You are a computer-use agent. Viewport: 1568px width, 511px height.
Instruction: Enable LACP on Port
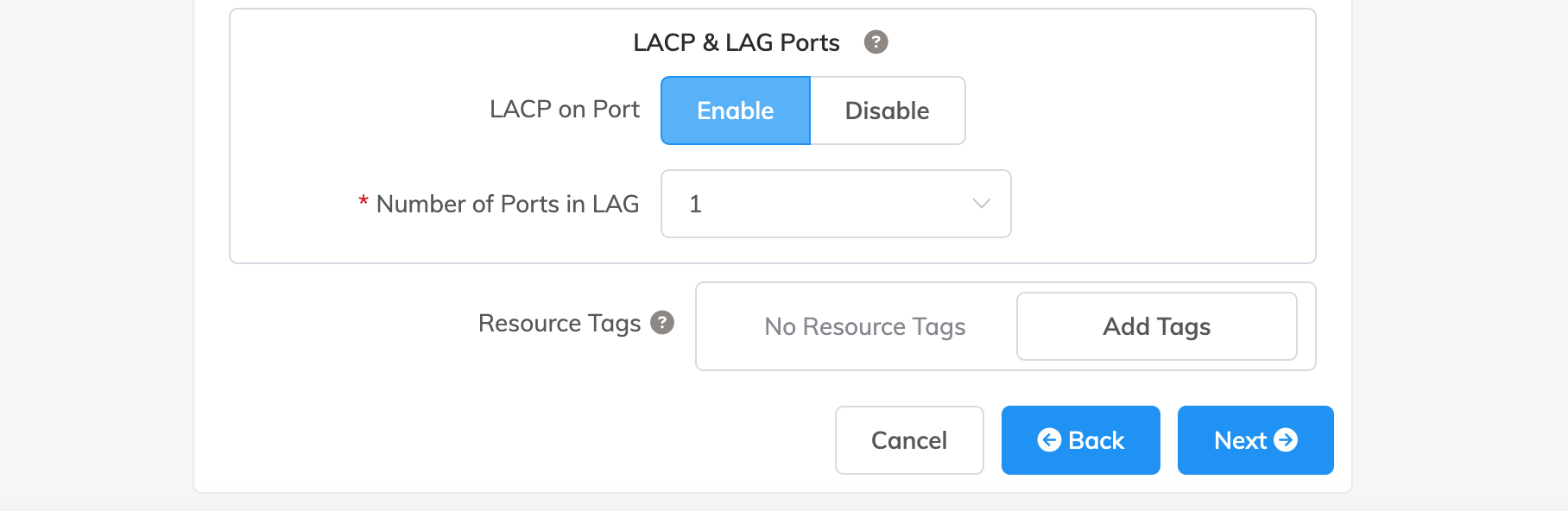click(736, 110)
